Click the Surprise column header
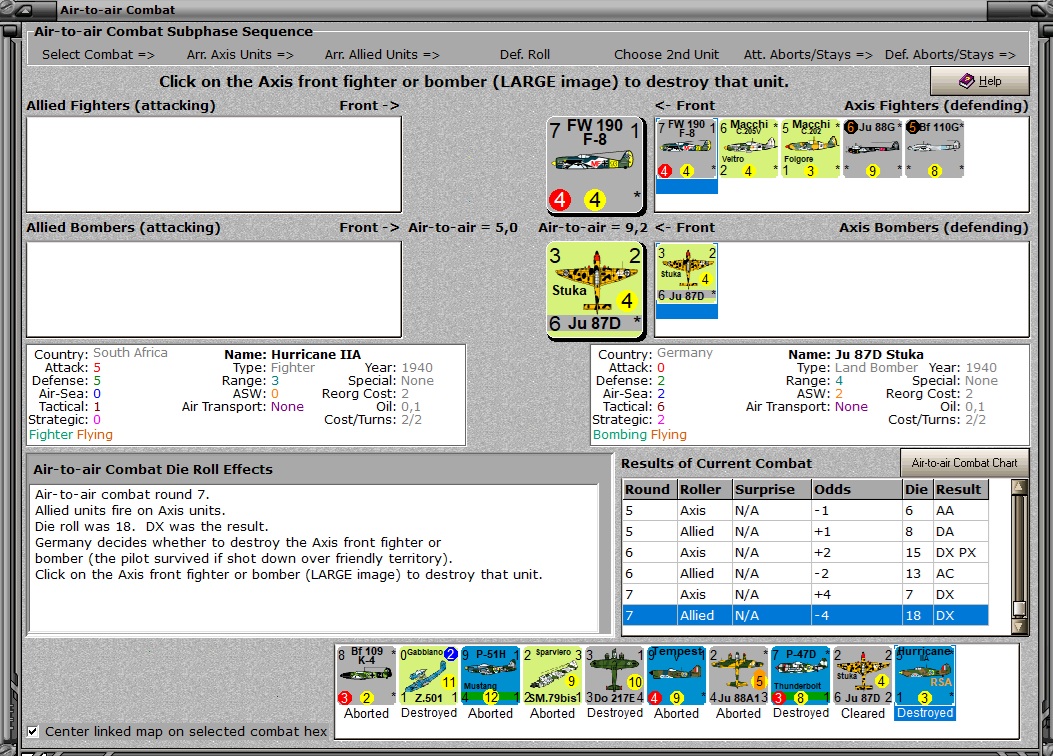This screenshot has width=1053, height=756. click(772, 489)
